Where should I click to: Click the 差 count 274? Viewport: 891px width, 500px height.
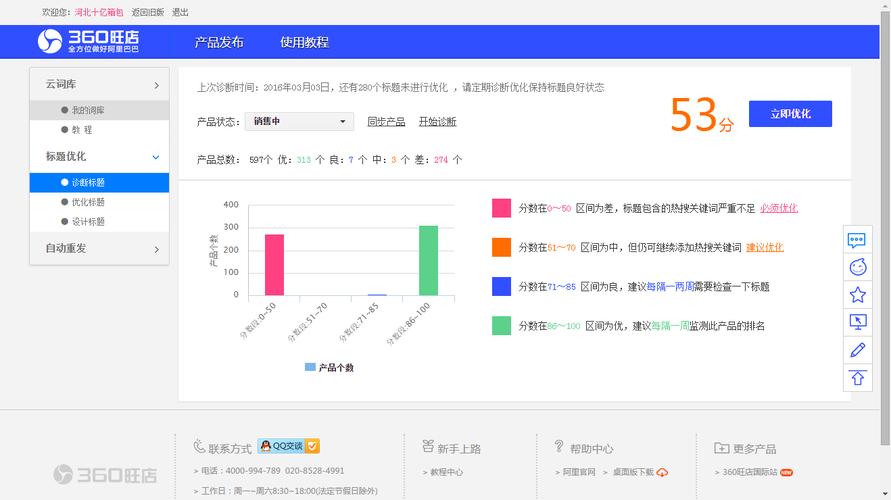(441, 160)
